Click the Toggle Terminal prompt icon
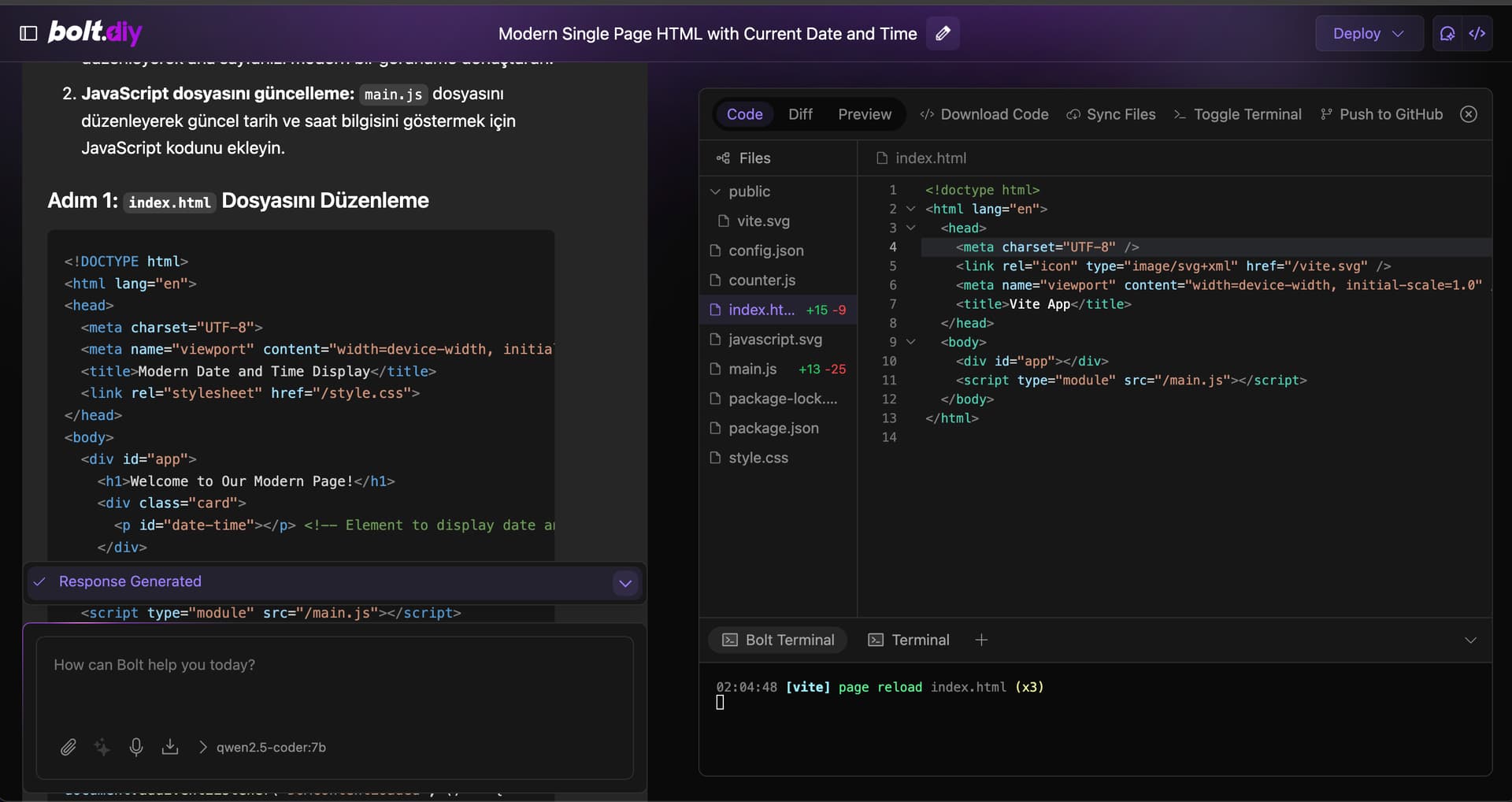1512x802 pixels. coord(1180,114)
